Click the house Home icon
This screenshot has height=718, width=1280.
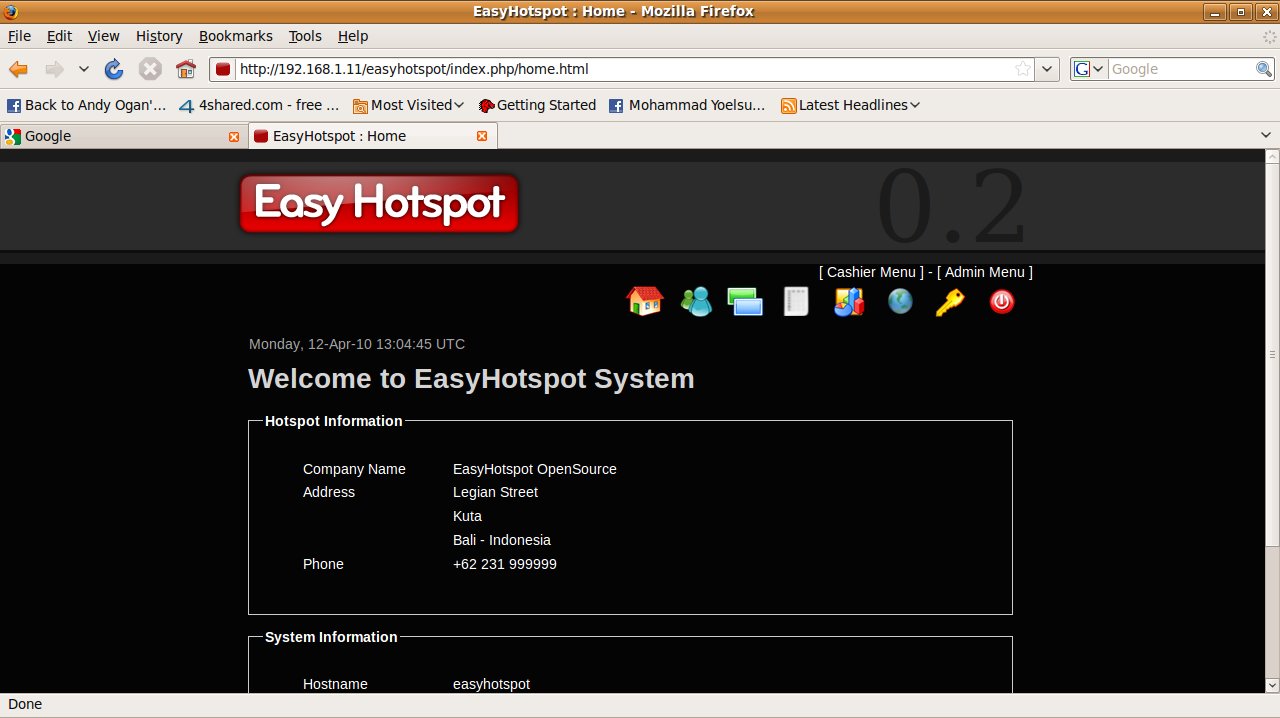point(645,301)
